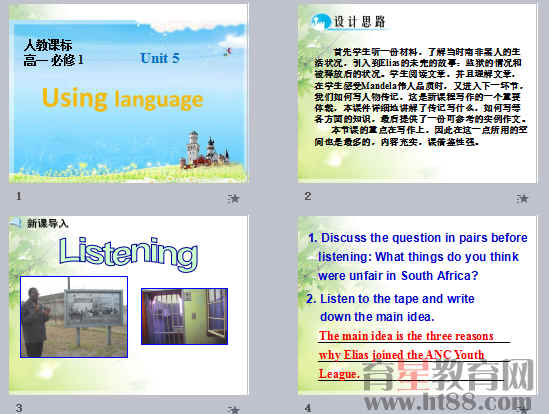
Task: Click the animation star icon under slide 1
Action: tap(233, 199)
